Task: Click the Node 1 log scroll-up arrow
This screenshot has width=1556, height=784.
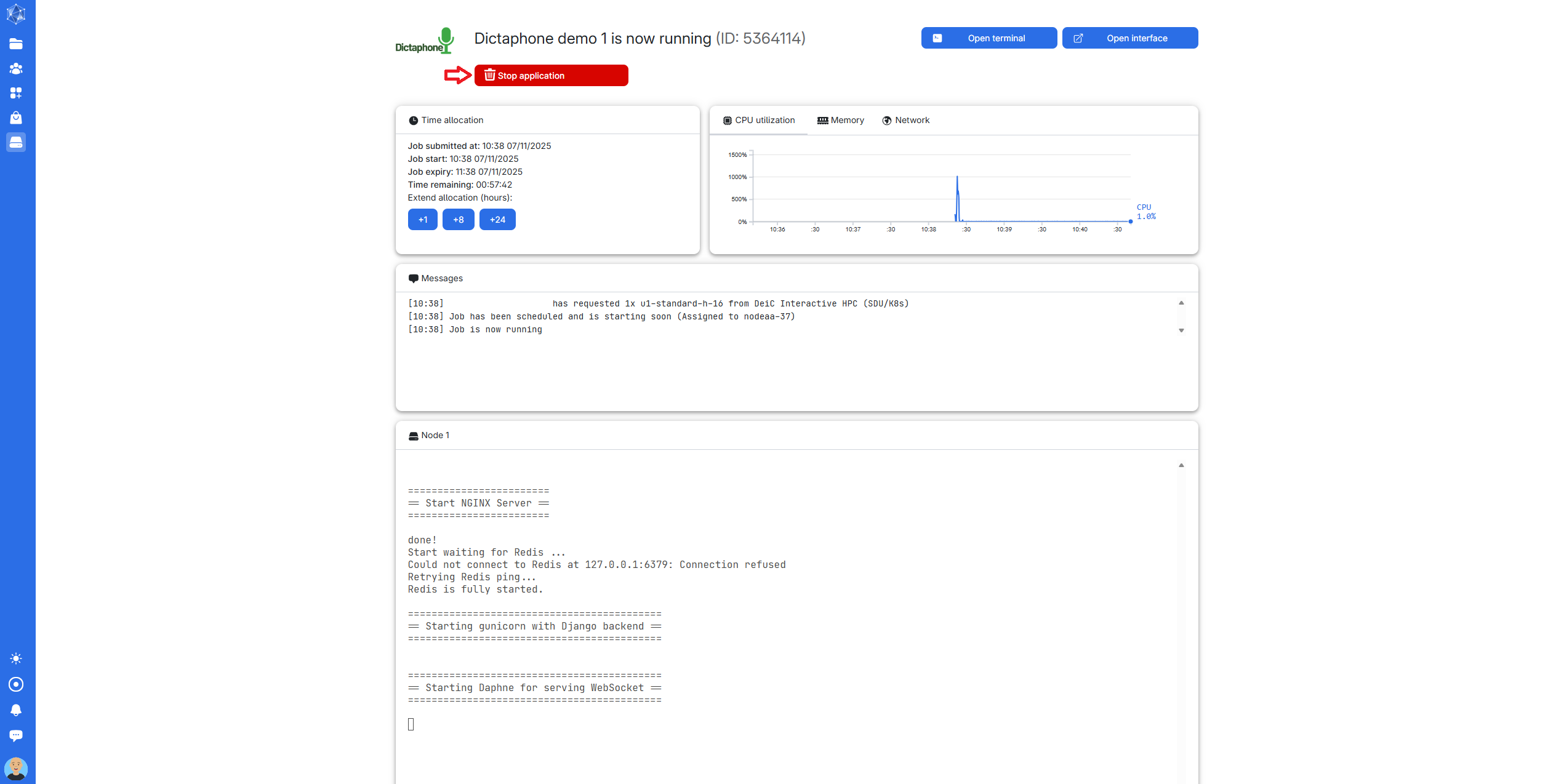Action: click(1181, 465)
